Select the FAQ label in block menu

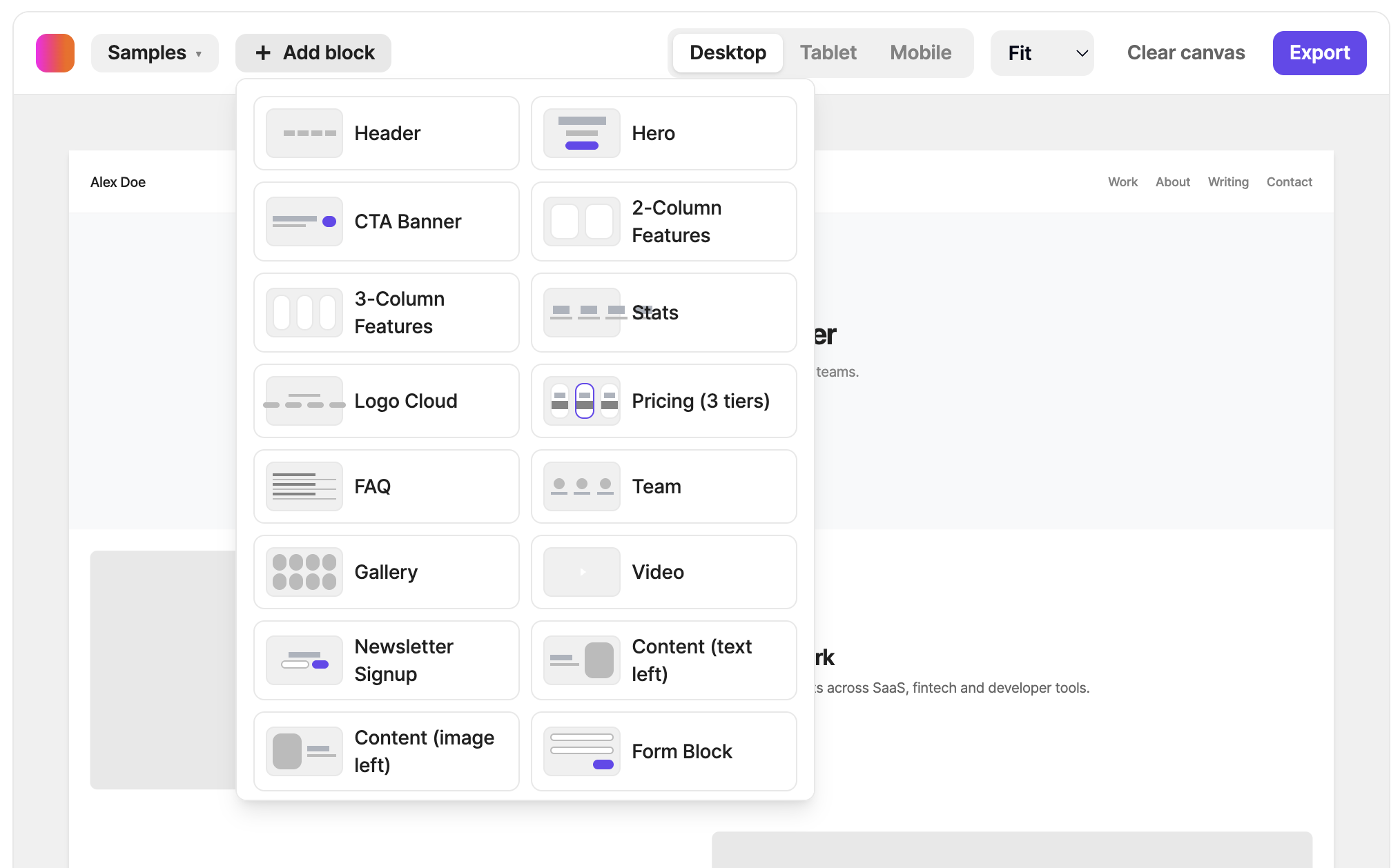[x=372, y=486]
